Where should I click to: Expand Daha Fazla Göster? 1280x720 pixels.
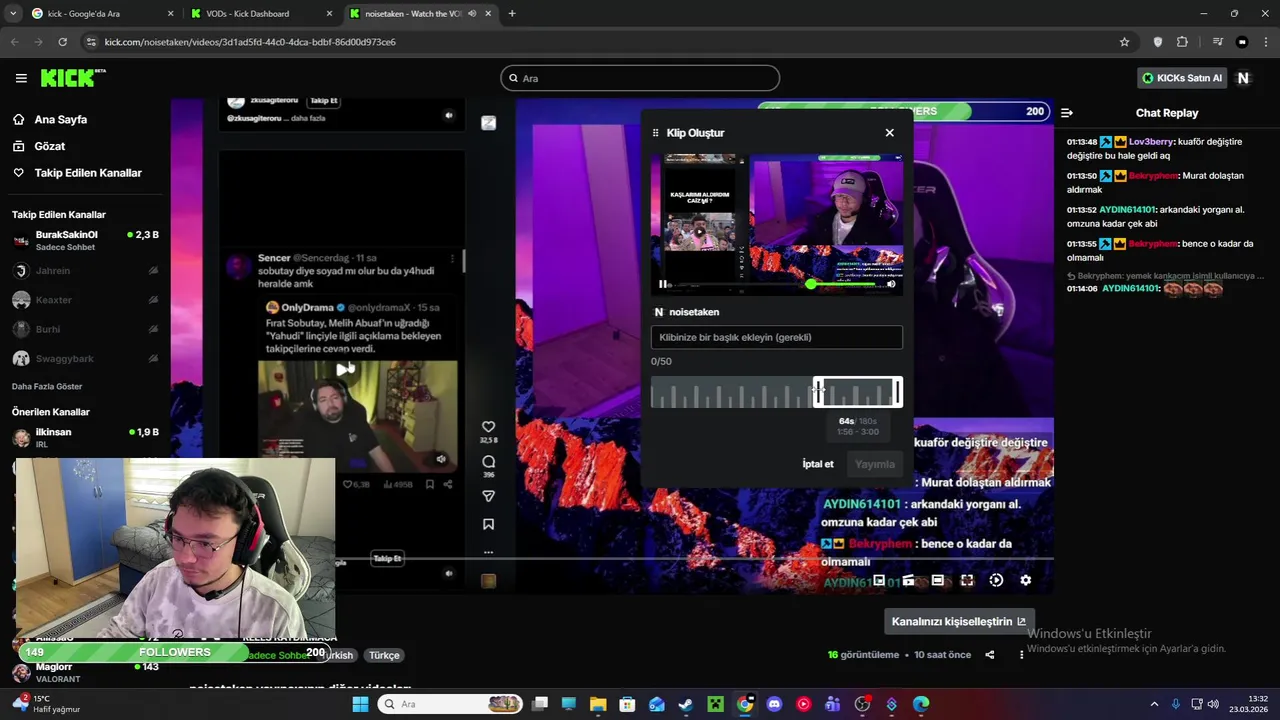(x=47, y=386)
